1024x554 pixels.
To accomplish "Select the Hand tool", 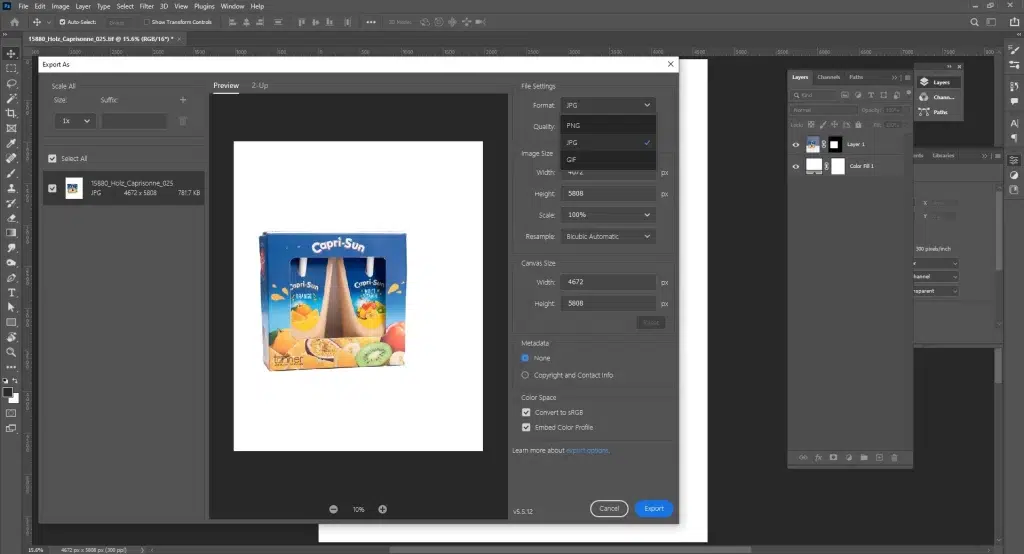I will [x=11, y=338].
